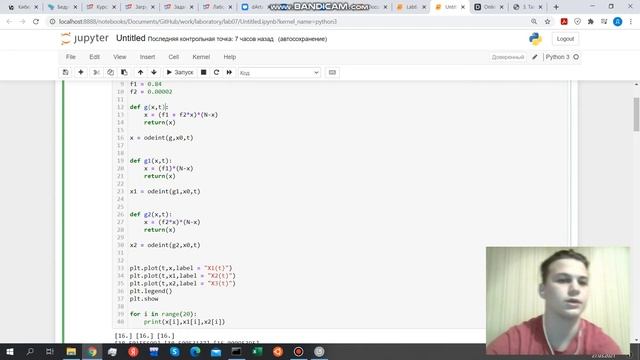The image size is (640, 360).
Task: Open the Kernel menu
Action: 201,57
